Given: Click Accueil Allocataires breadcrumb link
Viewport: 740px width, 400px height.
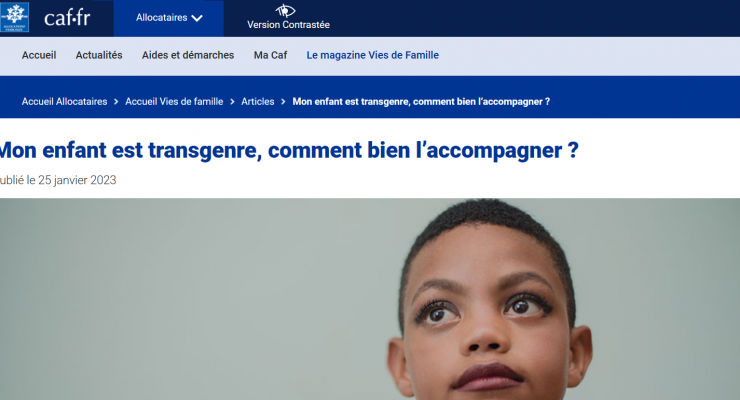Looking at the screenshot, I should click(64, 101).
